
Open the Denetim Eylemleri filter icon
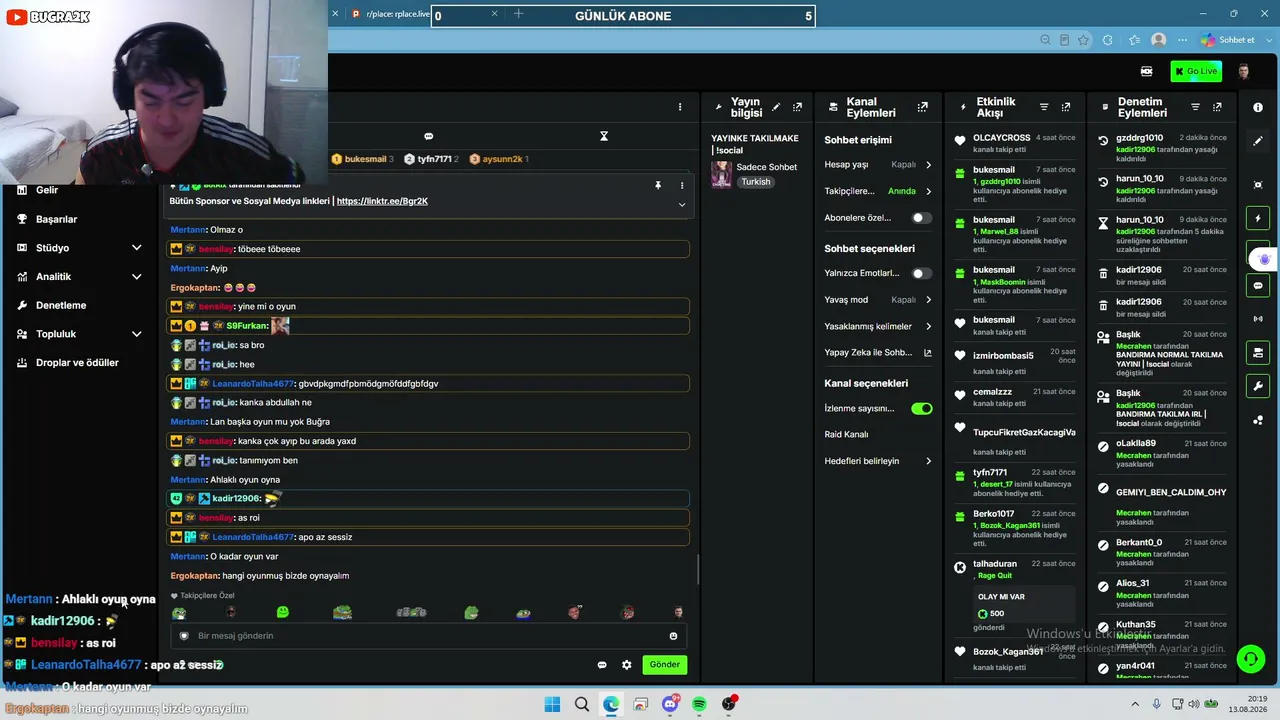coord(1195,107)
